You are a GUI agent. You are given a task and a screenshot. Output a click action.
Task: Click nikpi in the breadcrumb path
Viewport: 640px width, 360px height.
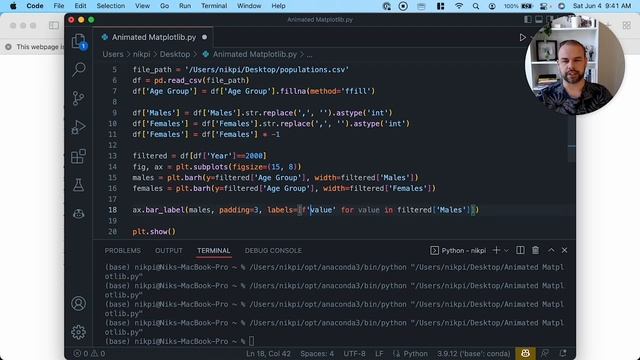pyautogui.click(x=142, y=54)
